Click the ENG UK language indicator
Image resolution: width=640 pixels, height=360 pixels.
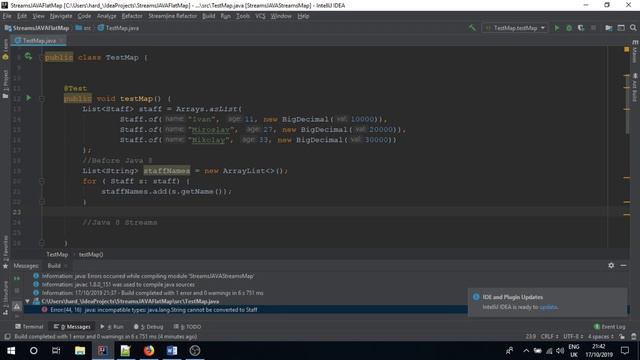[573, 351]
